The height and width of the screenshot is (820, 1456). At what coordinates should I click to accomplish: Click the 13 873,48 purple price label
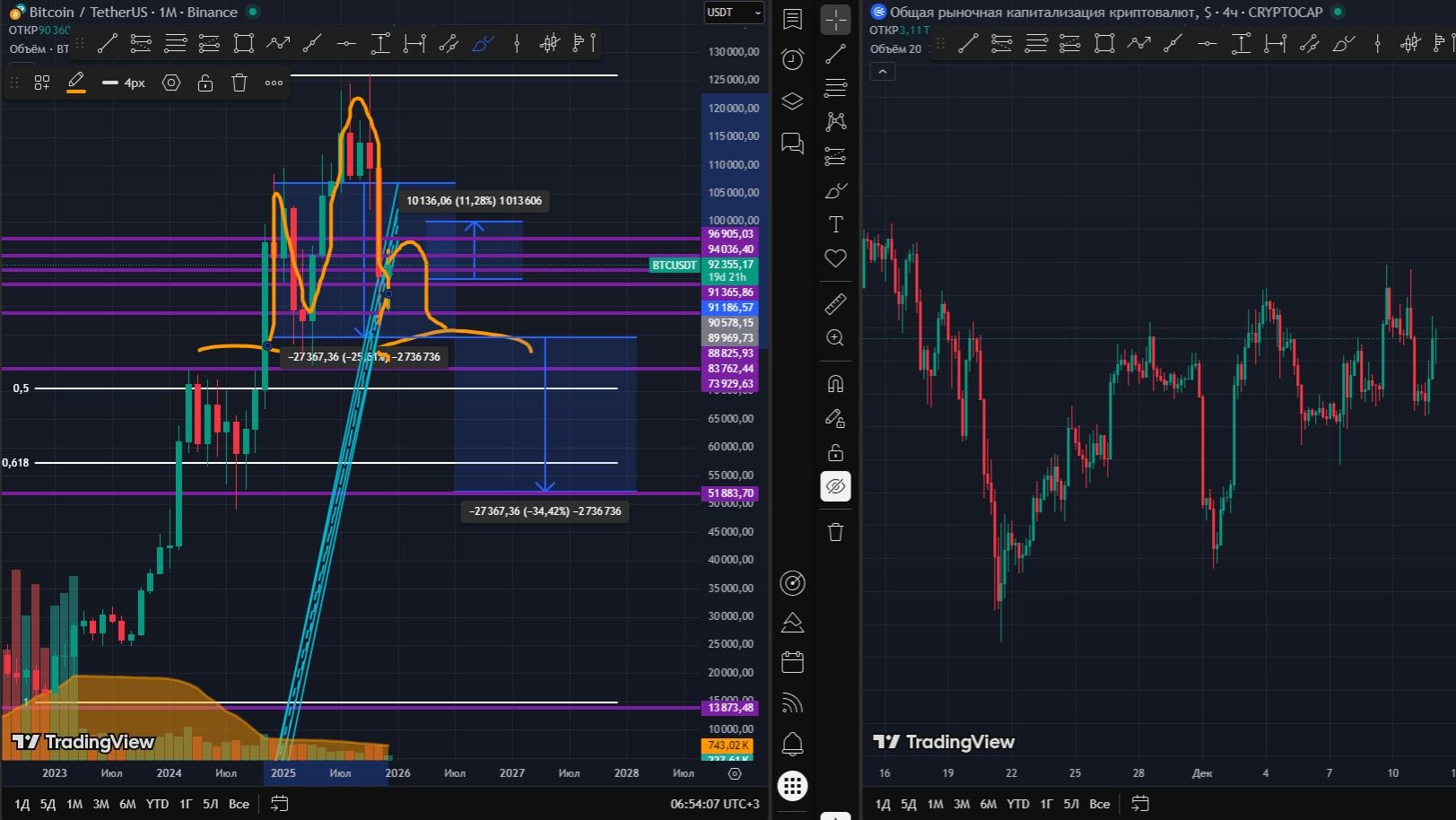coord(730,708)
